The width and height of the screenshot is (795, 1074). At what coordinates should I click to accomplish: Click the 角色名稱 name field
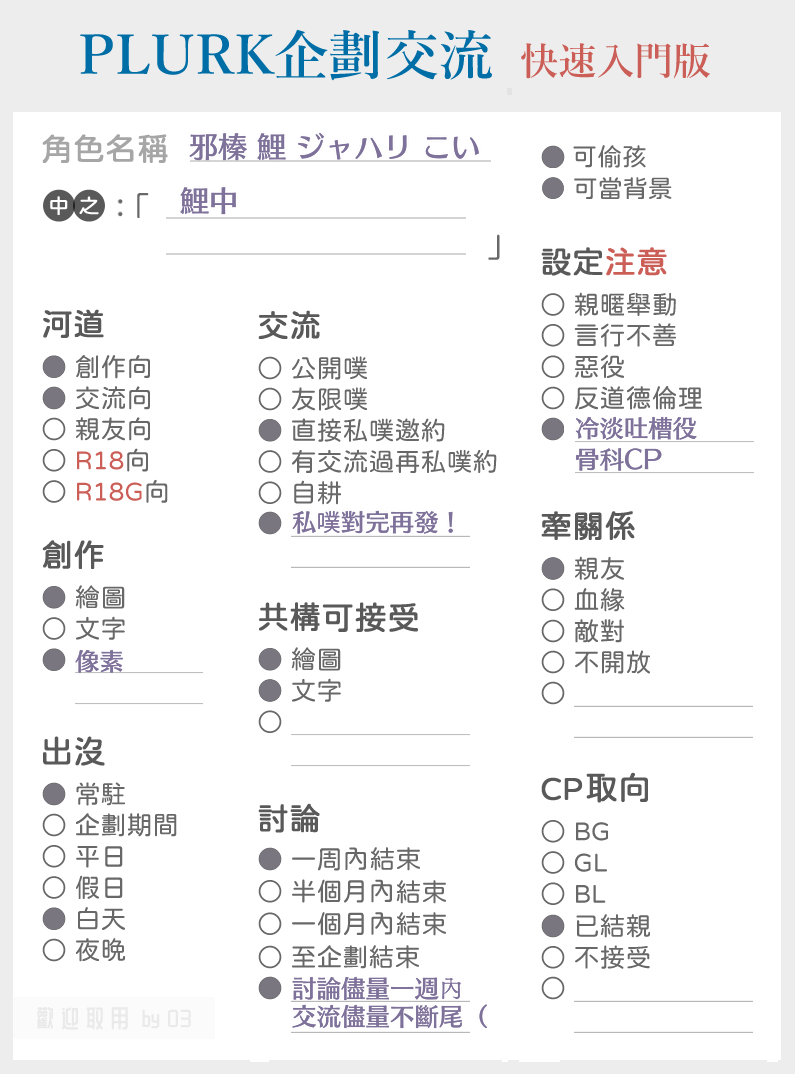pyautogui.click(x=340, y=147)
